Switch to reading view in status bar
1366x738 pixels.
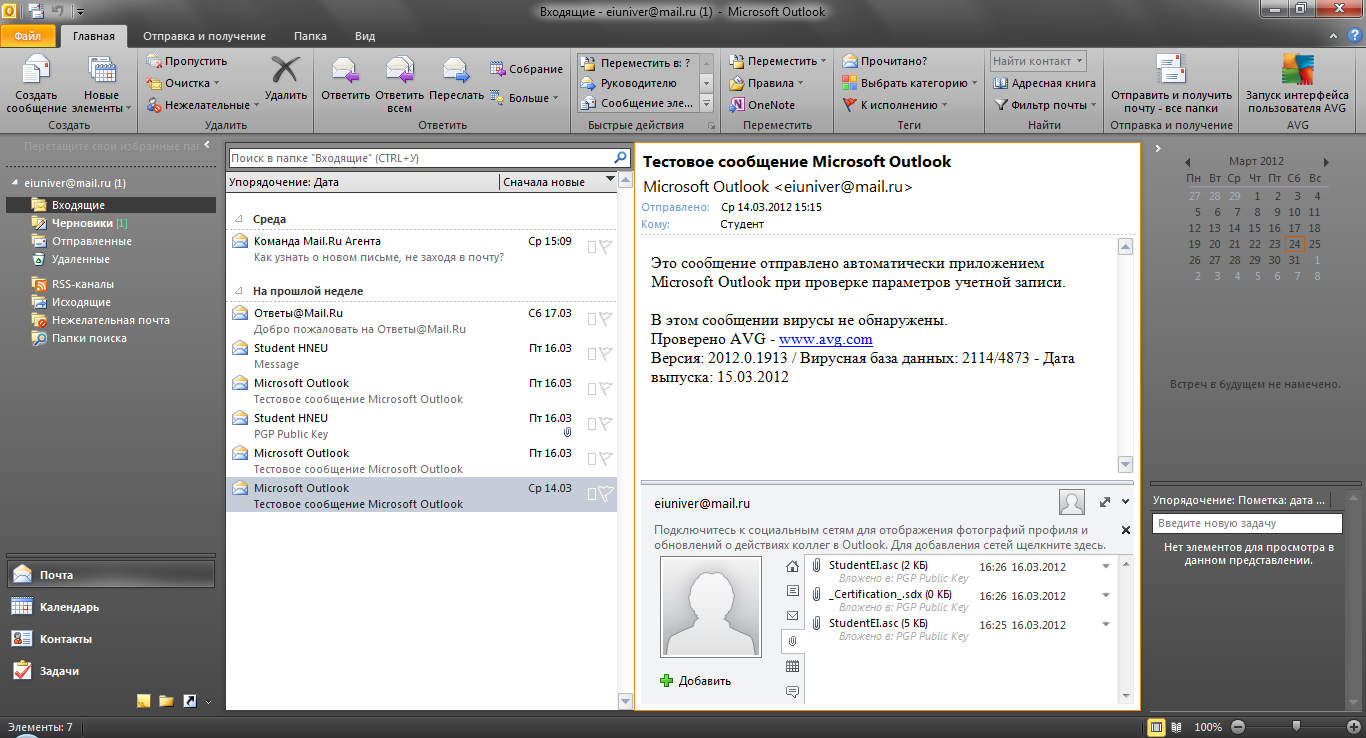[x=1177, y=727]
